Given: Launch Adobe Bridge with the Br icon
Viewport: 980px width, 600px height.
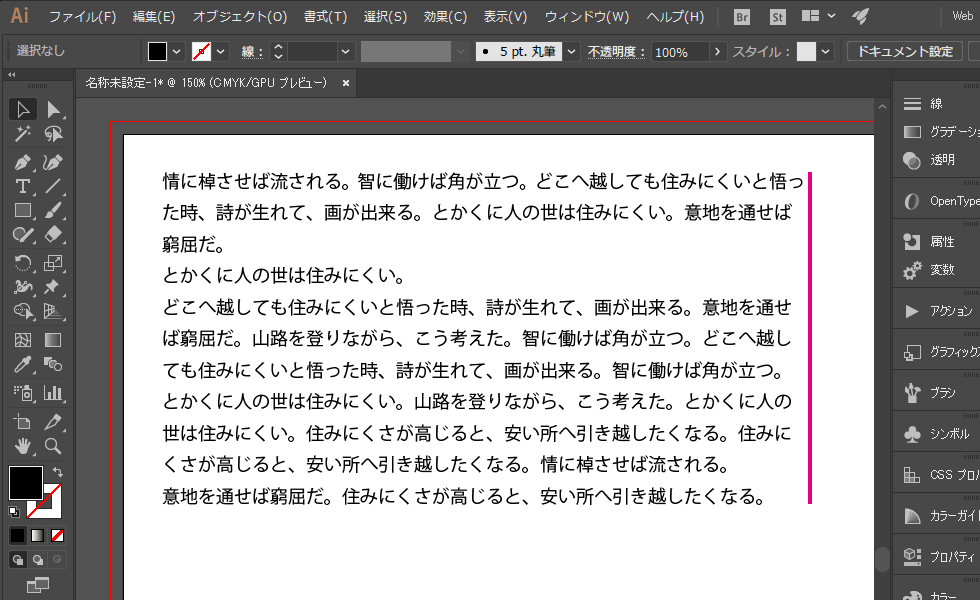Looking at the screenshot, I should coord(740,16).
